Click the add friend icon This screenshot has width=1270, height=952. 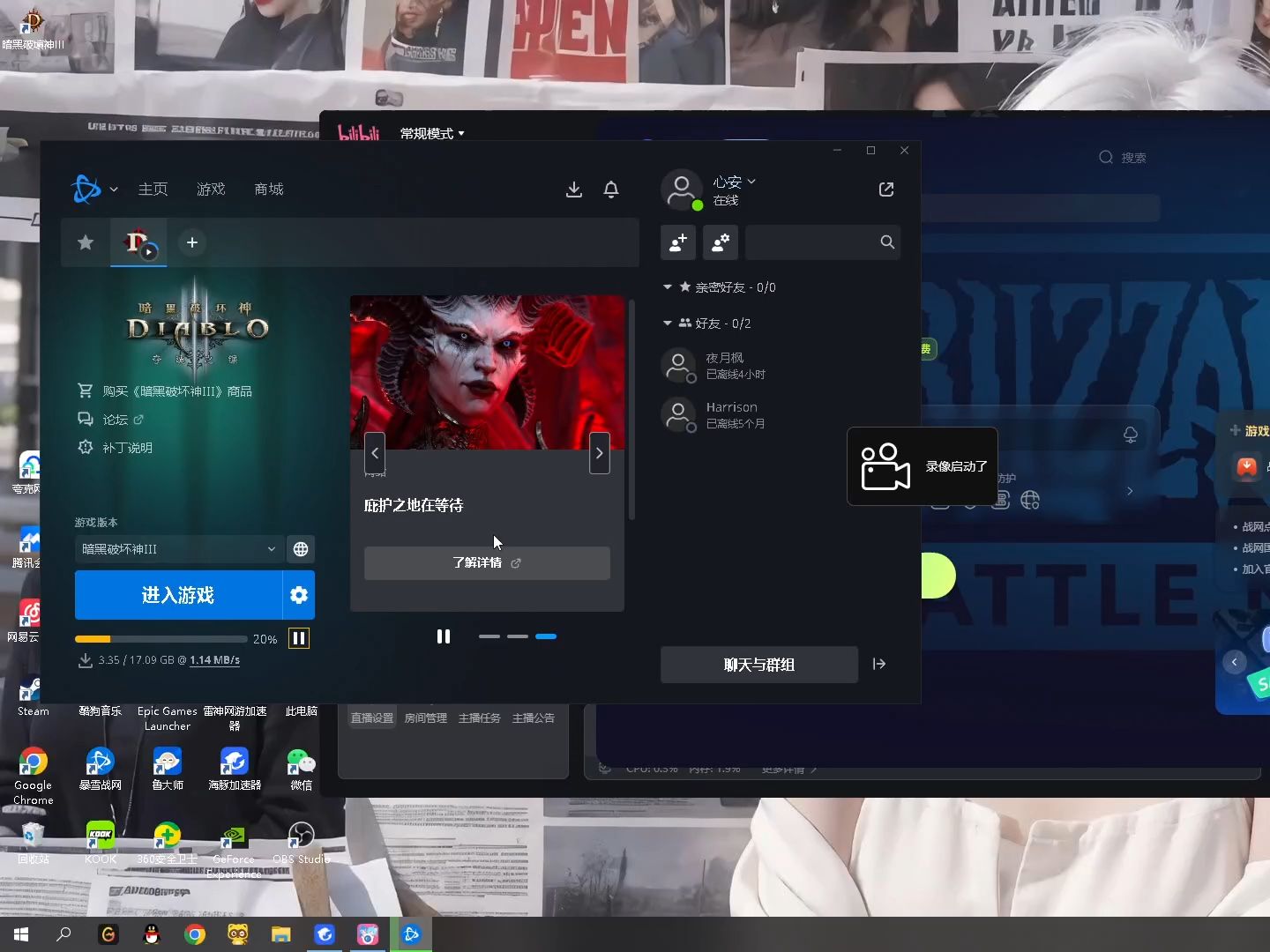pyautogui.click(x=678, y=242)
